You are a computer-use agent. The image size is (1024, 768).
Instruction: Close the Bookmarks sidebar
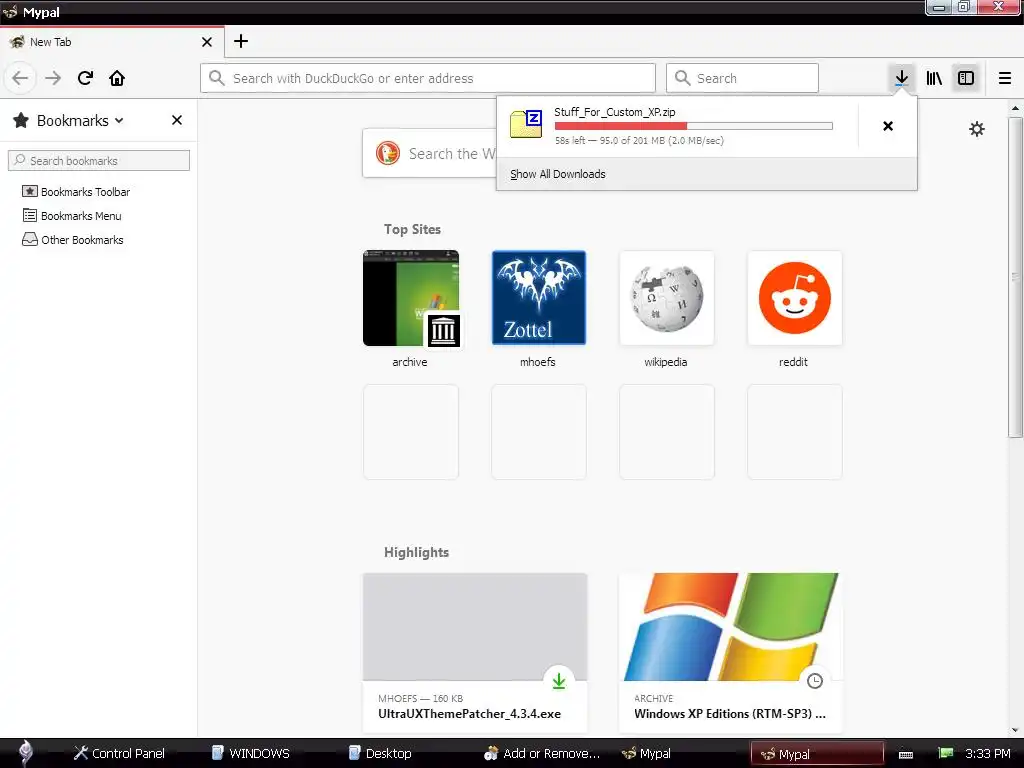point(177,120)
